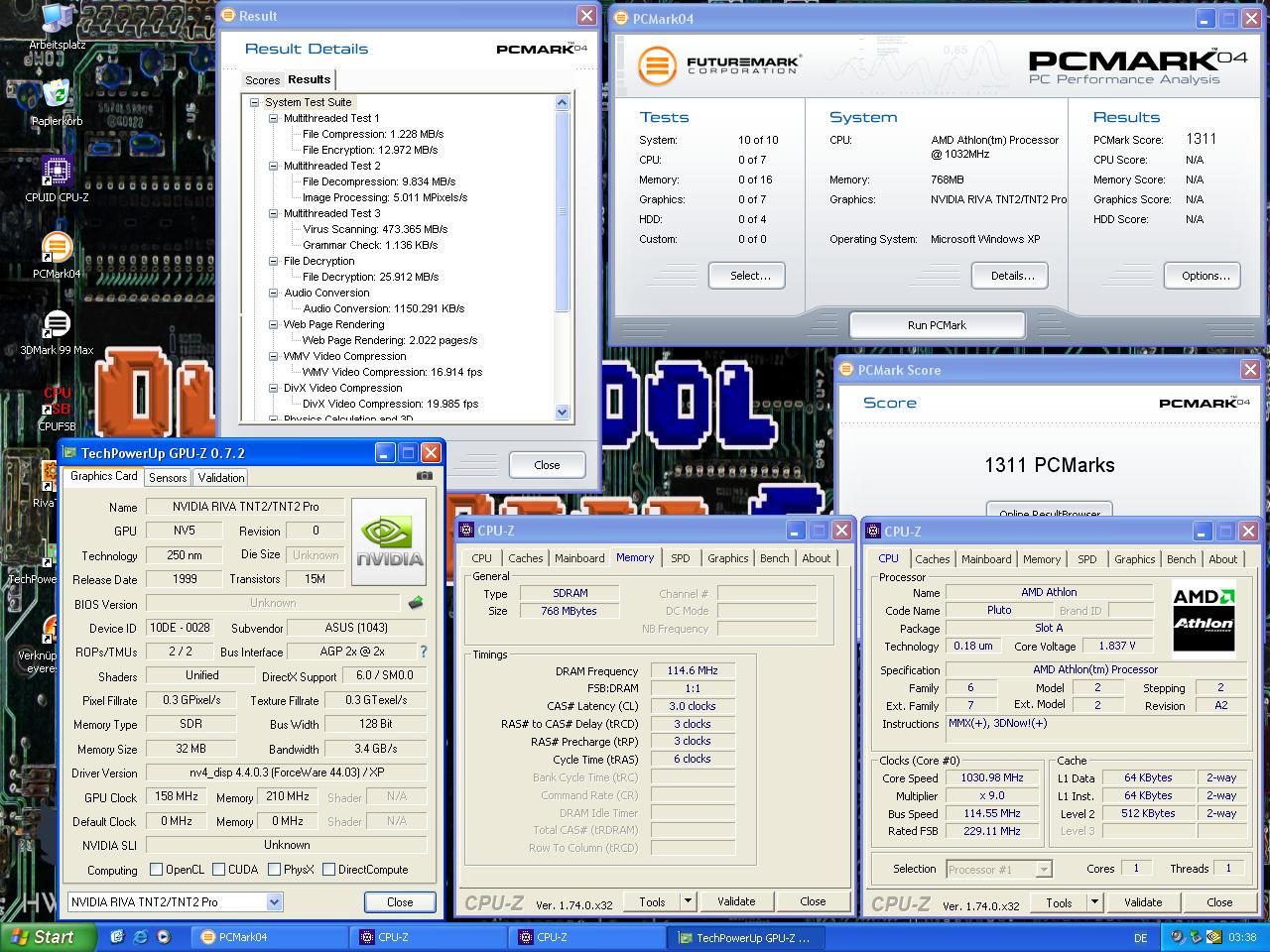This screenshot has width=1270, height=952.
Task: Click the TechPowerUp GPU-Z taskbar button
Action: coord(745,937)
